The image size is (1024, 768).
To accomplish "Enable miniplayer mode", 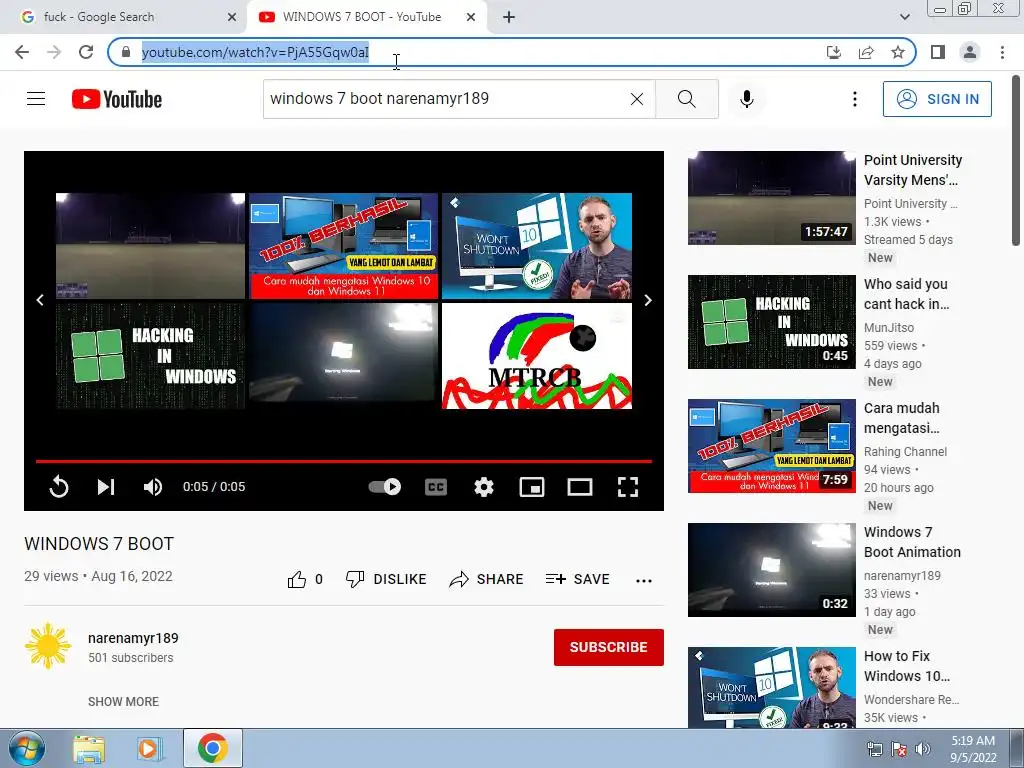I will pyautogui.click(x=532, y=487).
